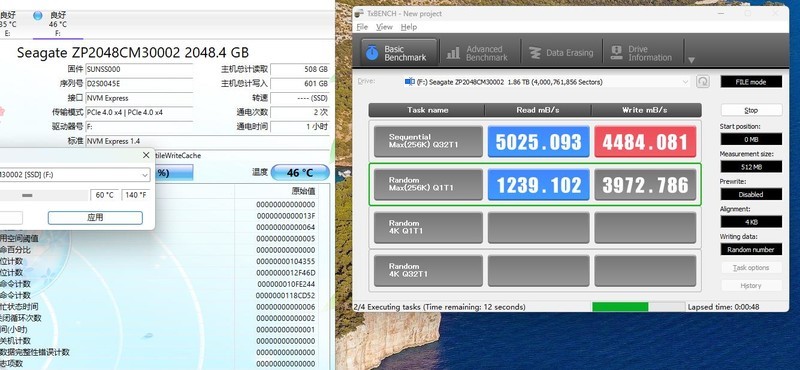This screenshot has width=800, height=370.
Task: Click the firmware field SUNSS000
Action: [x=139, y=69]
